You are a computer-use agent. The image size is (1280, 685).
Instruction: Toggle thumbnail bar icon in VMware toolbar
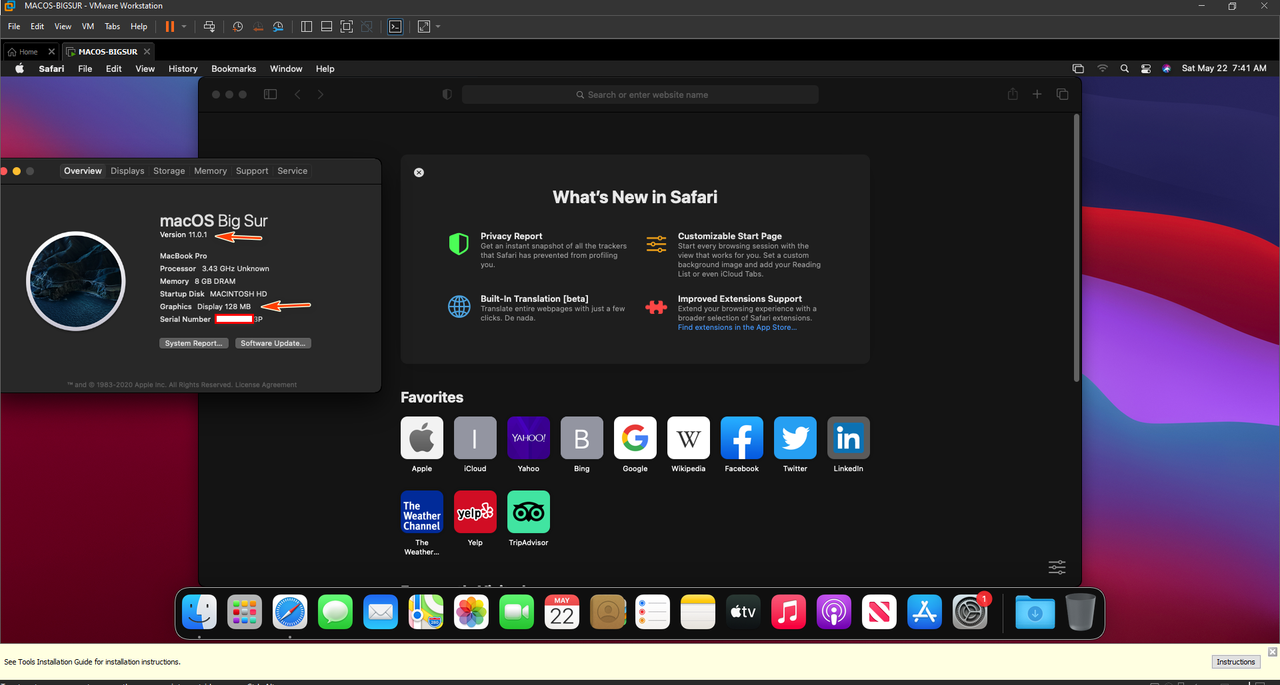point(326,26)
